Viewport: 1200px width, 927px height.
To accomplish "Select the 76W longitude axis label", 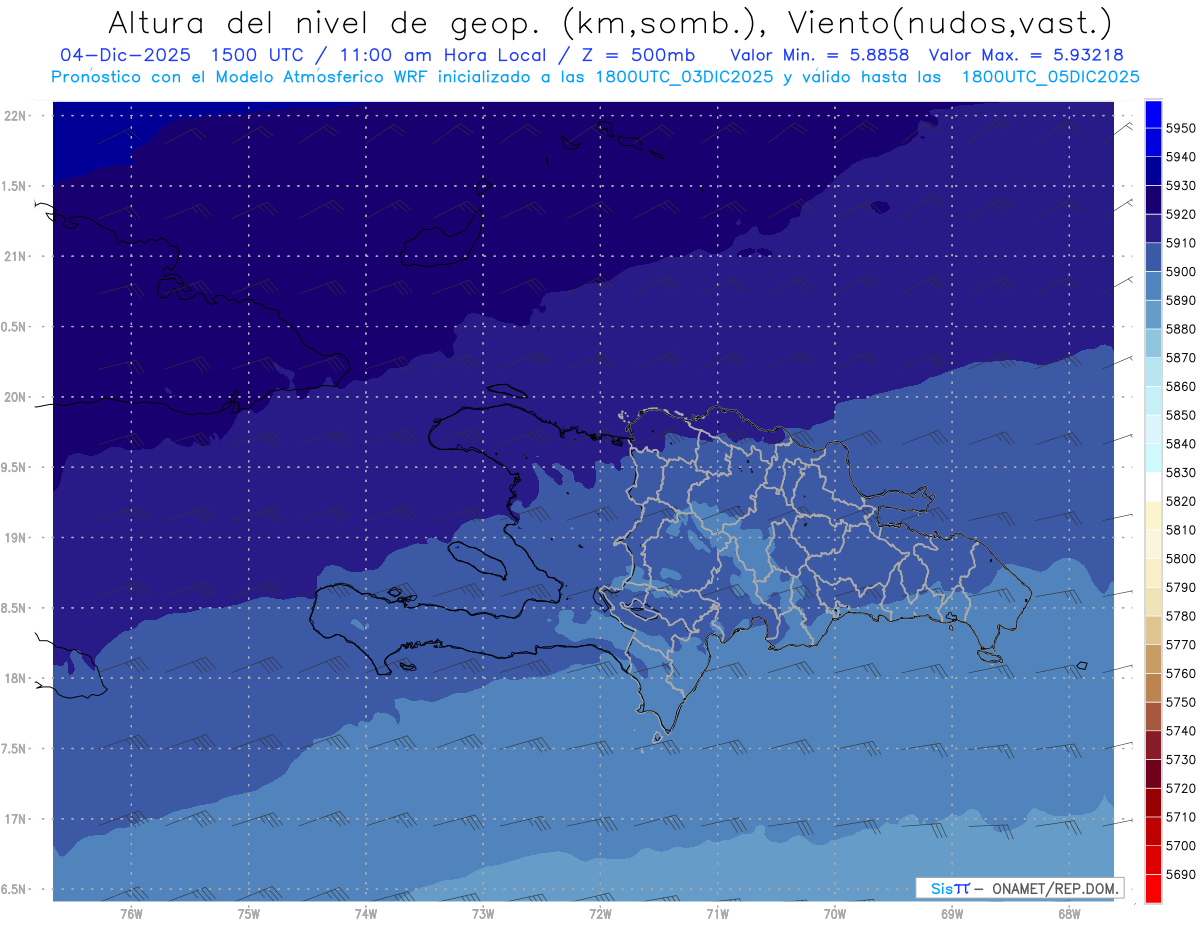I will pyautogui.click(x=131, y=913).
